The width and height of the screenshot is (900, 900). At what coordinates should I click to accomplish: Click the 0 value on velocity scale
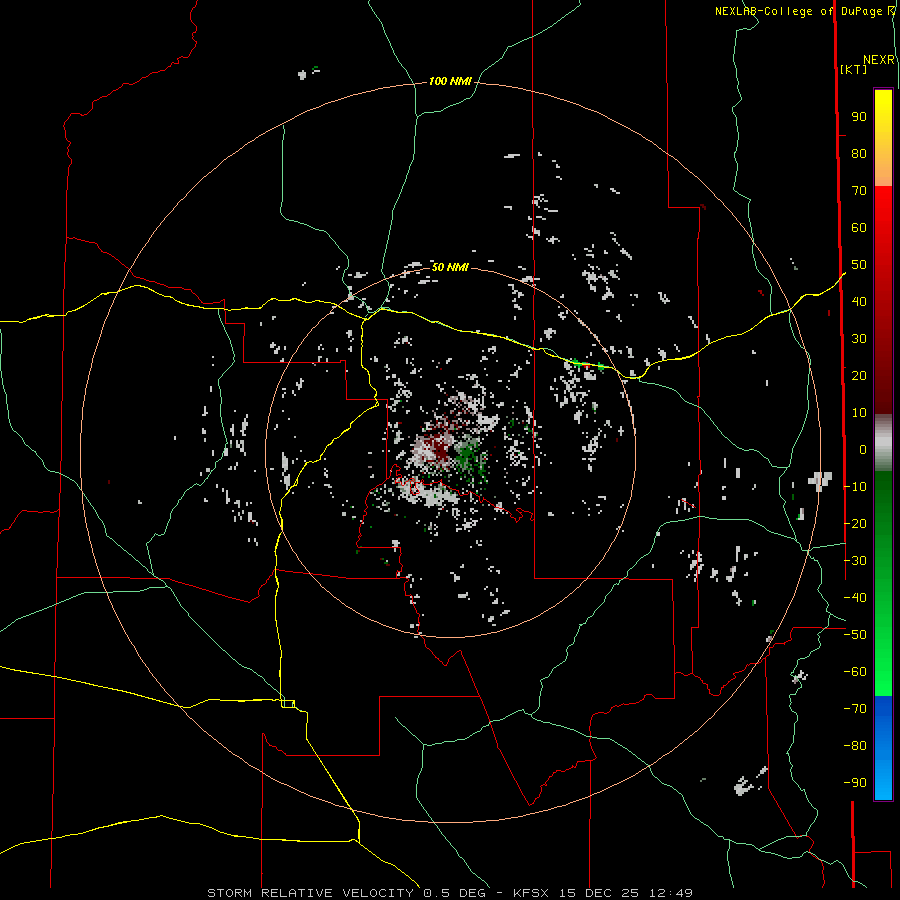(x=863, y=450)
